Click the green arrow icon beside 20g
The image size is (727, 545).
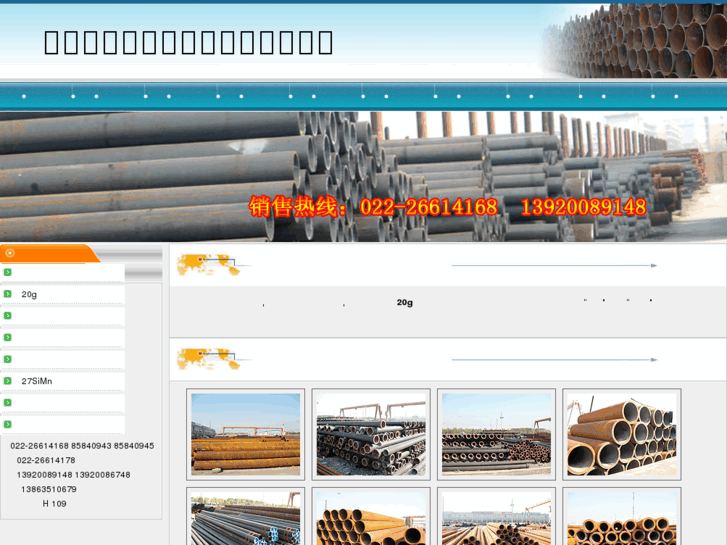[x=7, y=294]
